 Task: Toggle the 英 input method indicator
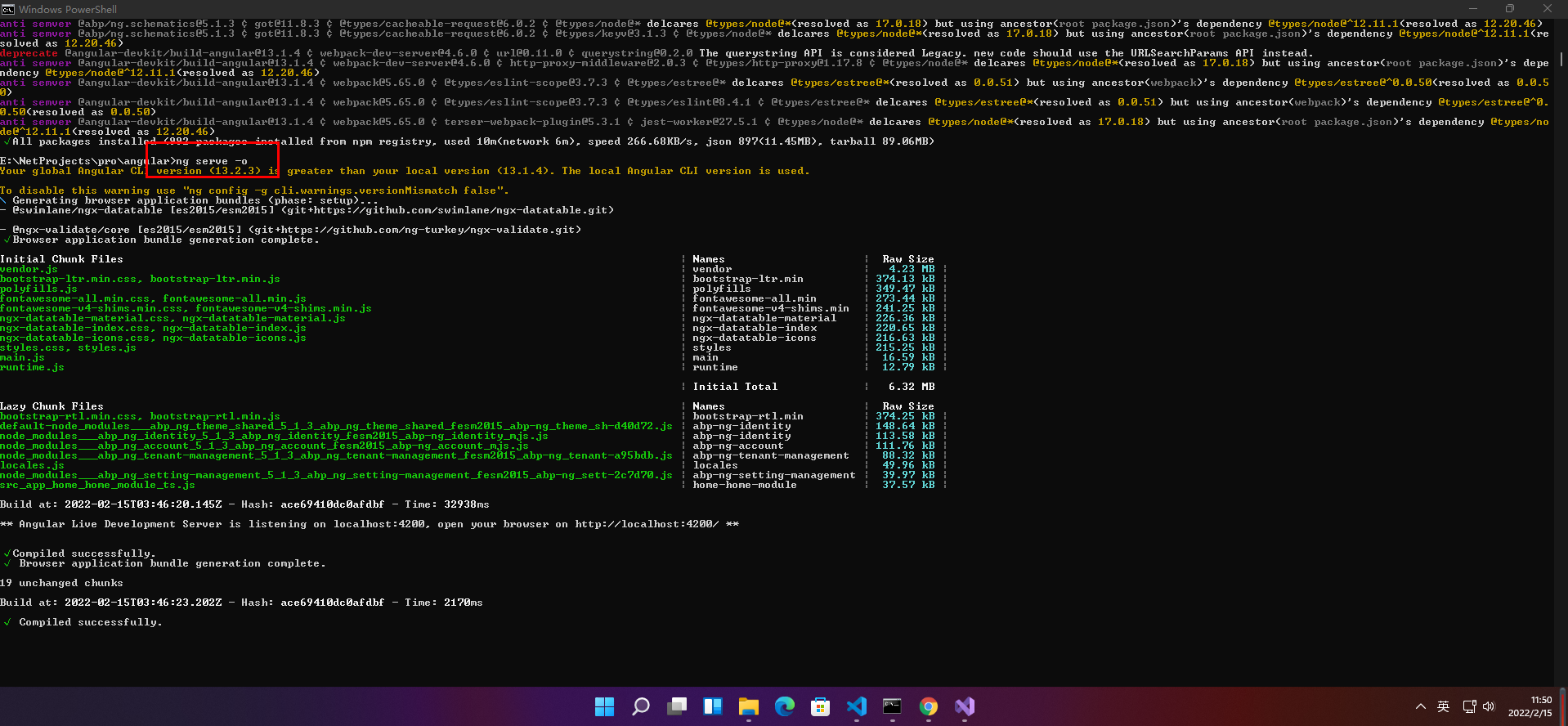(x=1444, y=706)
